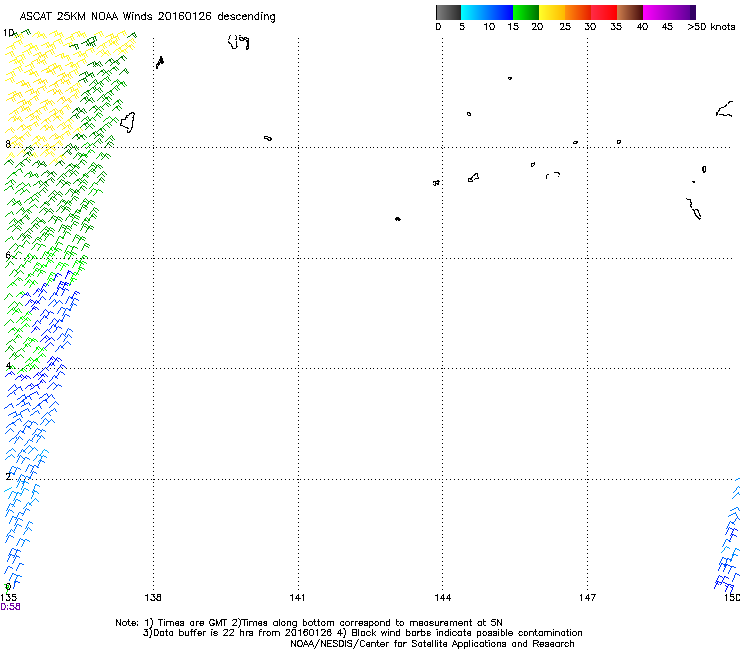The height and width of the screenshot is (650, 740).
Task: Click the '10' legend scale label
Action: pyautogui.click(x=489, y=27)
